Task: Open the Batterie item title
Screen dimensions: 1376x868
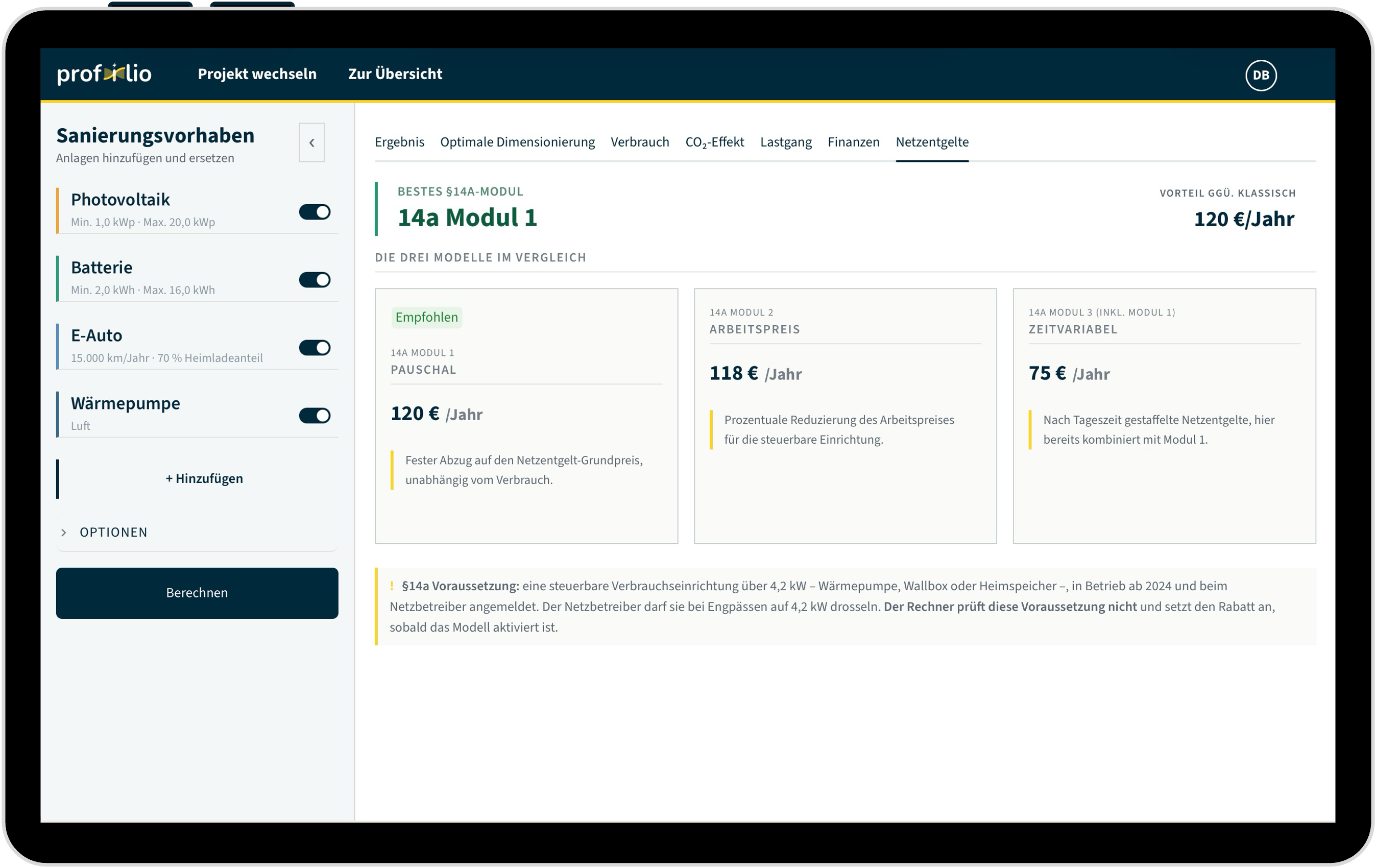Action: [x=102, y=268]
